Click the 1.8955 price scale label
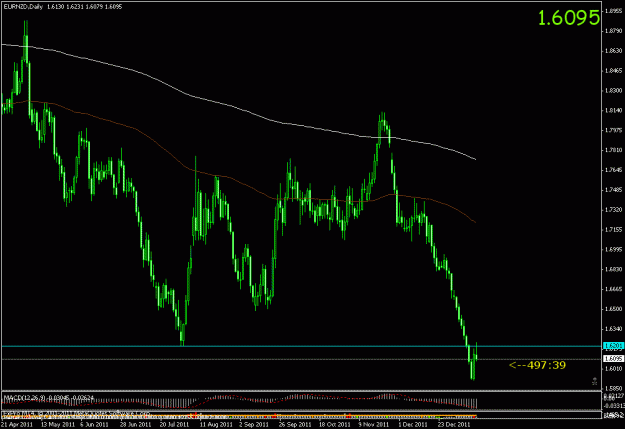Screen dimensions: 625x429 pos(614,11)
